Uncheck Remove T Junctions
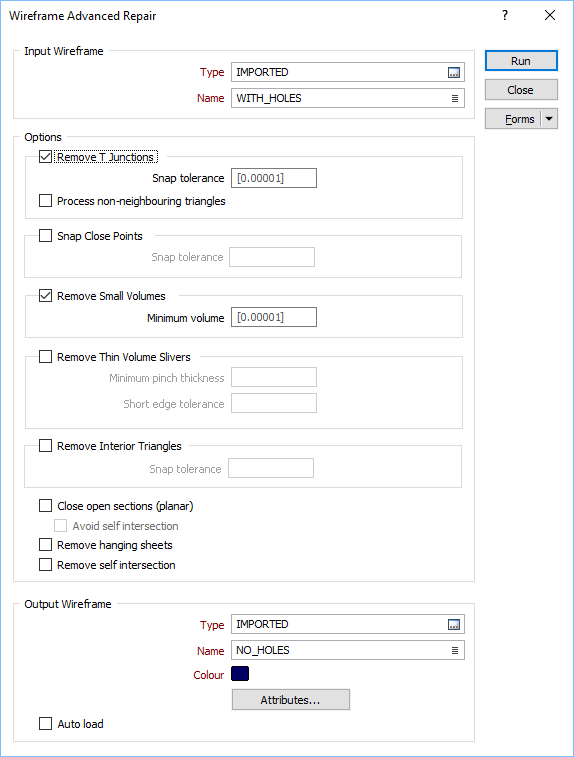 tap(45, 157)
